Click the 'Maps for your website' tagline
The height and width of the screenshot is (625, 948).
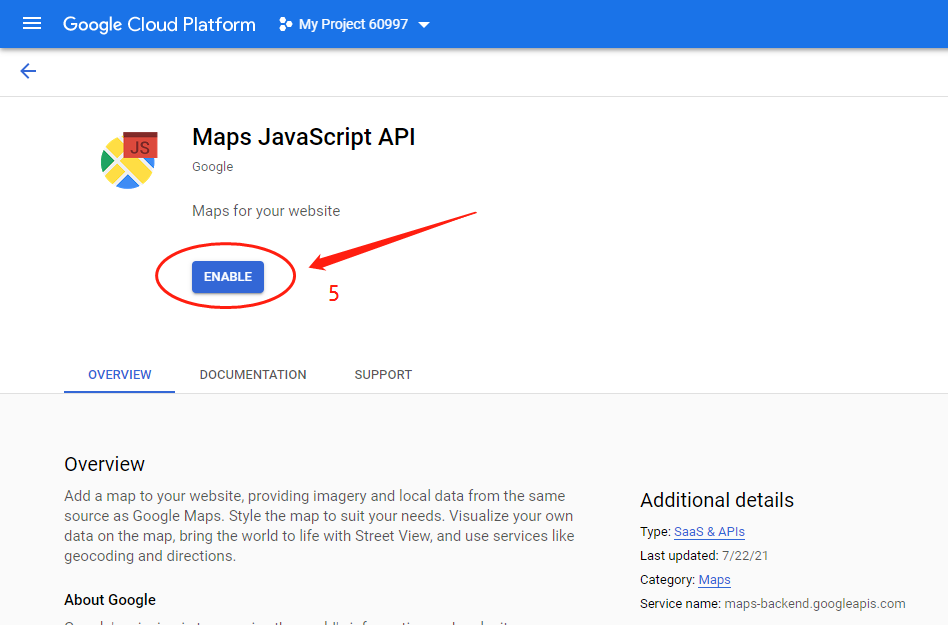tap(266, 211)
